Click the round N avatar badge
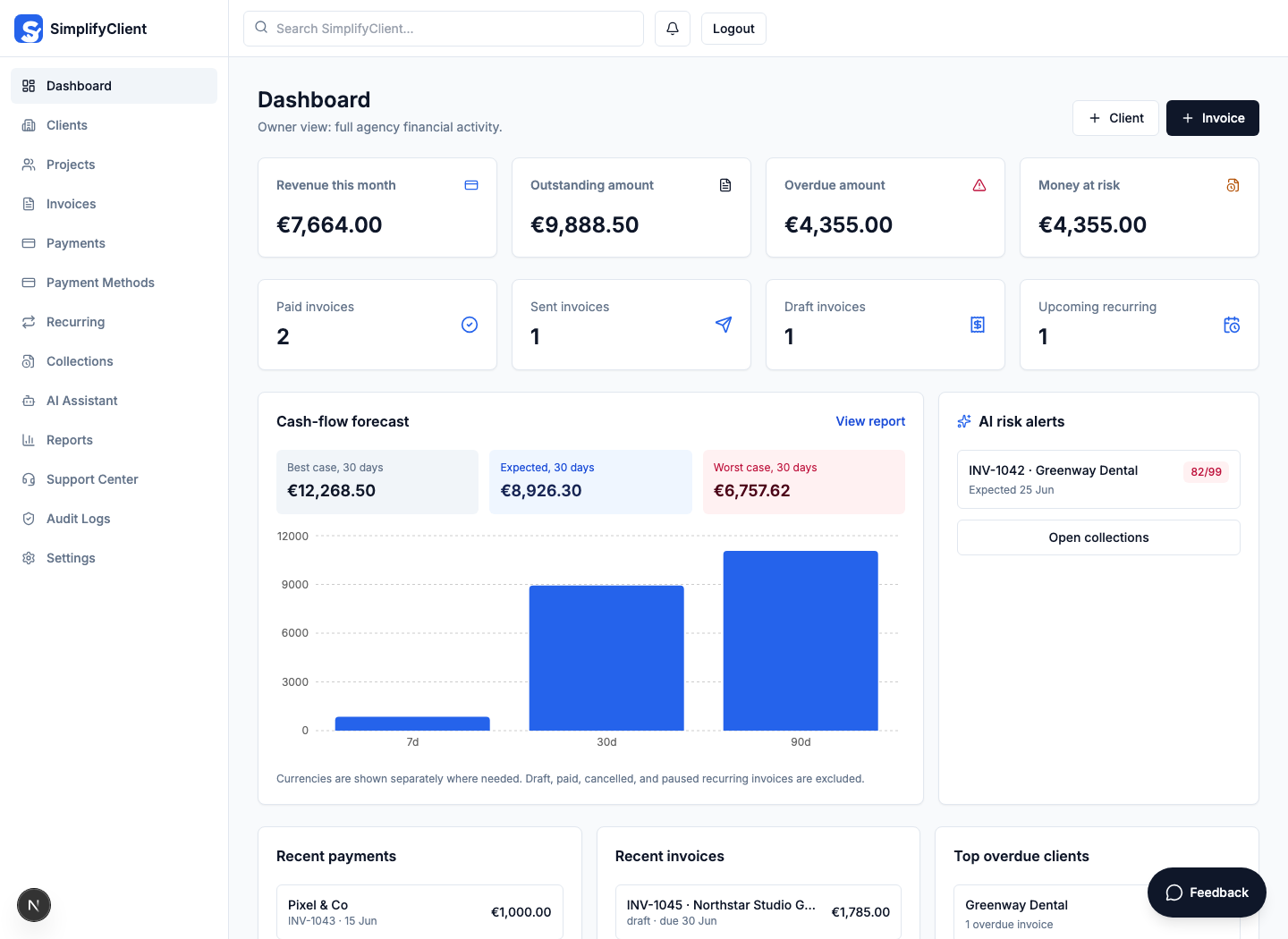1288x939 pixels. coord(34,905)
